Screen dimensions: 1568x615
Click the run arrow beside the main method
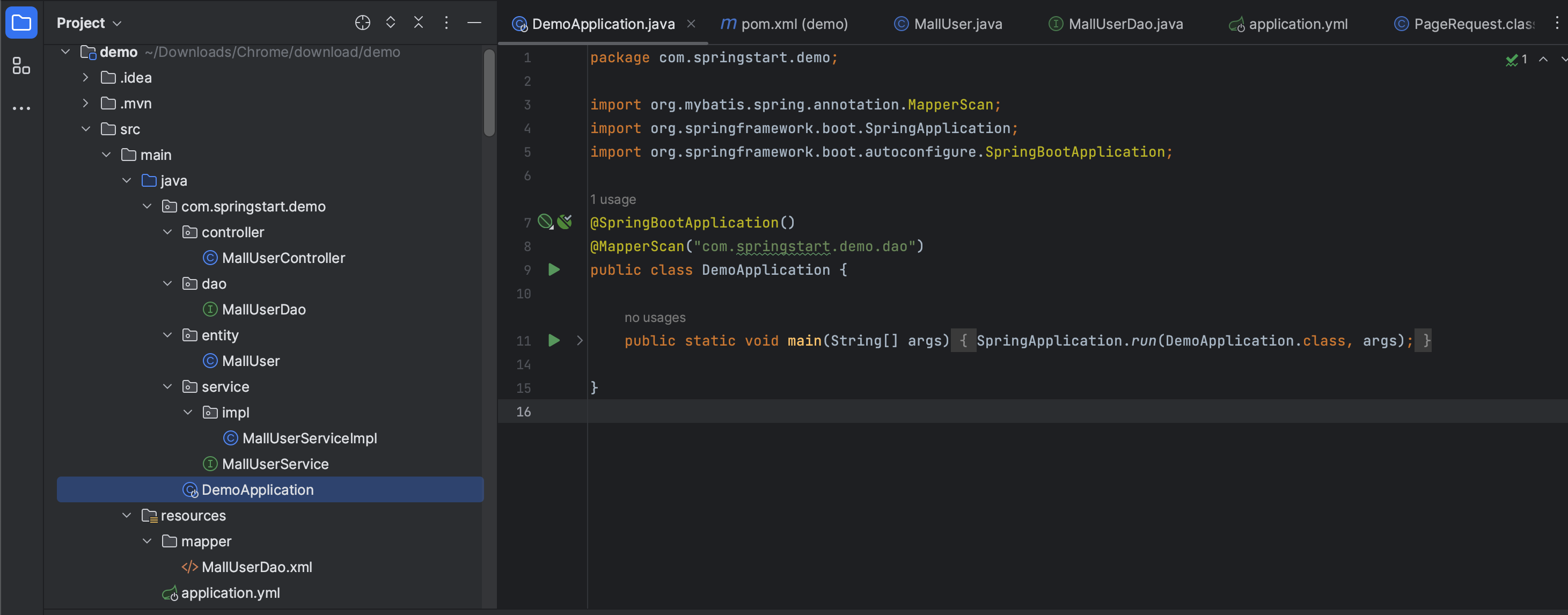pos(553,340)
